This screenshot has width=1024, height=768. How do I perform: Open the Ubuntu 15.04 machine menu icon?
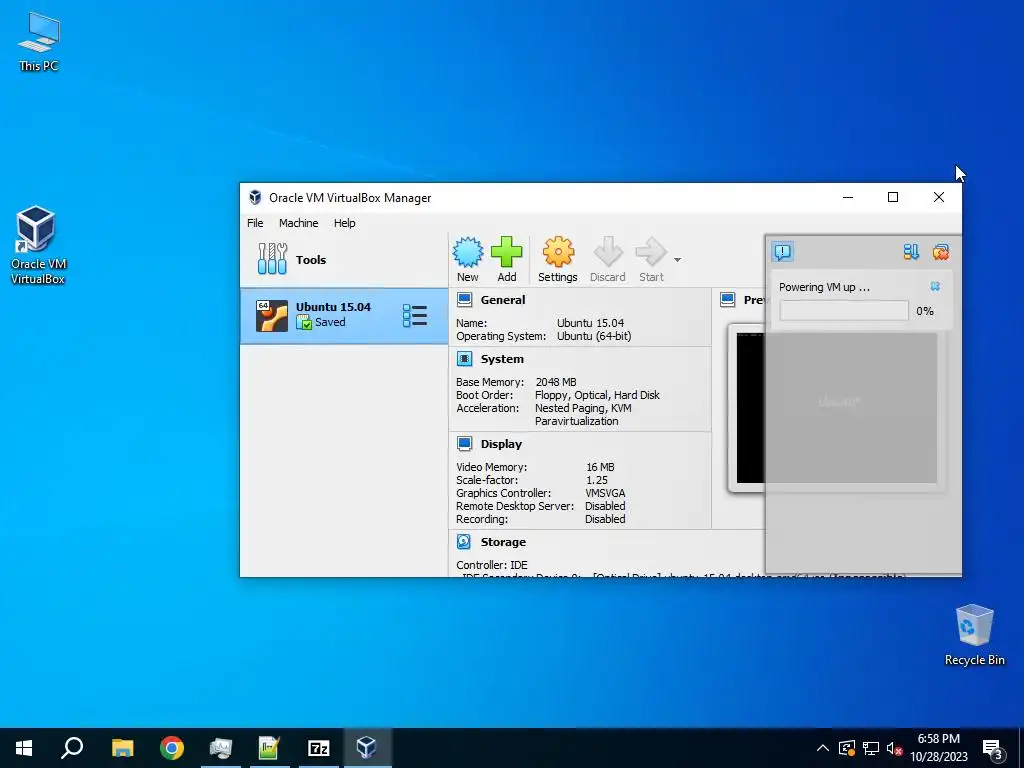tap(415, 316)
